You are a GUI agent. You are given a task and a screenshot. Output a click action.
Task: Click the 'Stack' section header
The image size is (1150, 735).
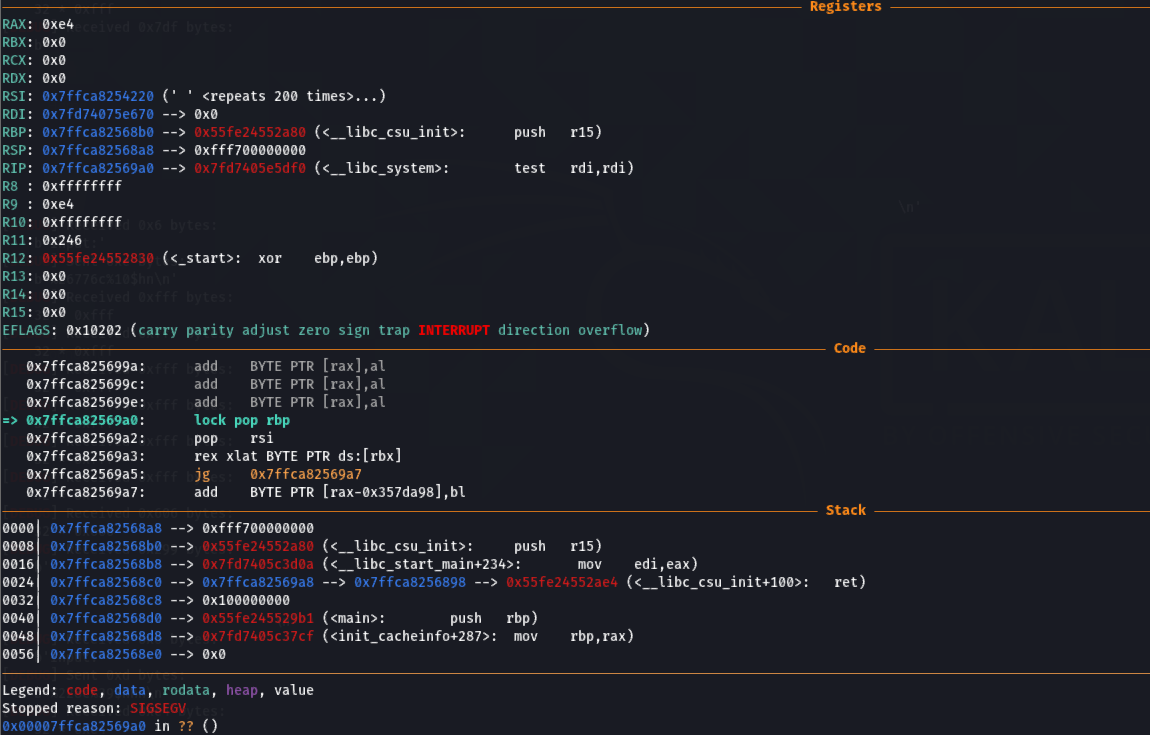pos(846,511)
